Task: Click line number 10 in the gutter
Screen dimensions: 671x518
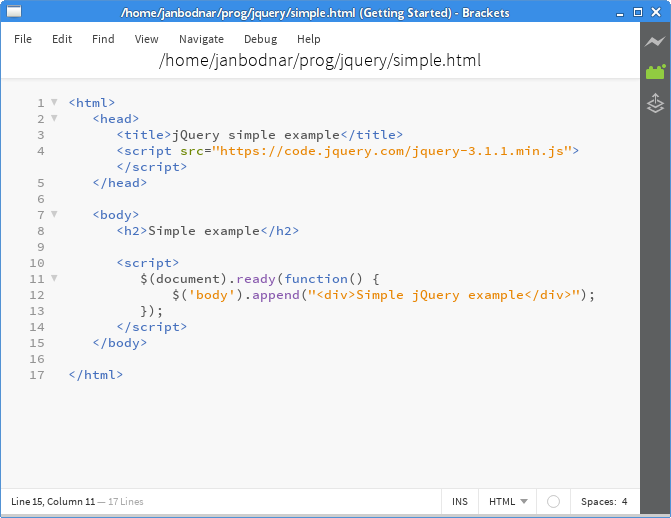Action: (37, 263)
